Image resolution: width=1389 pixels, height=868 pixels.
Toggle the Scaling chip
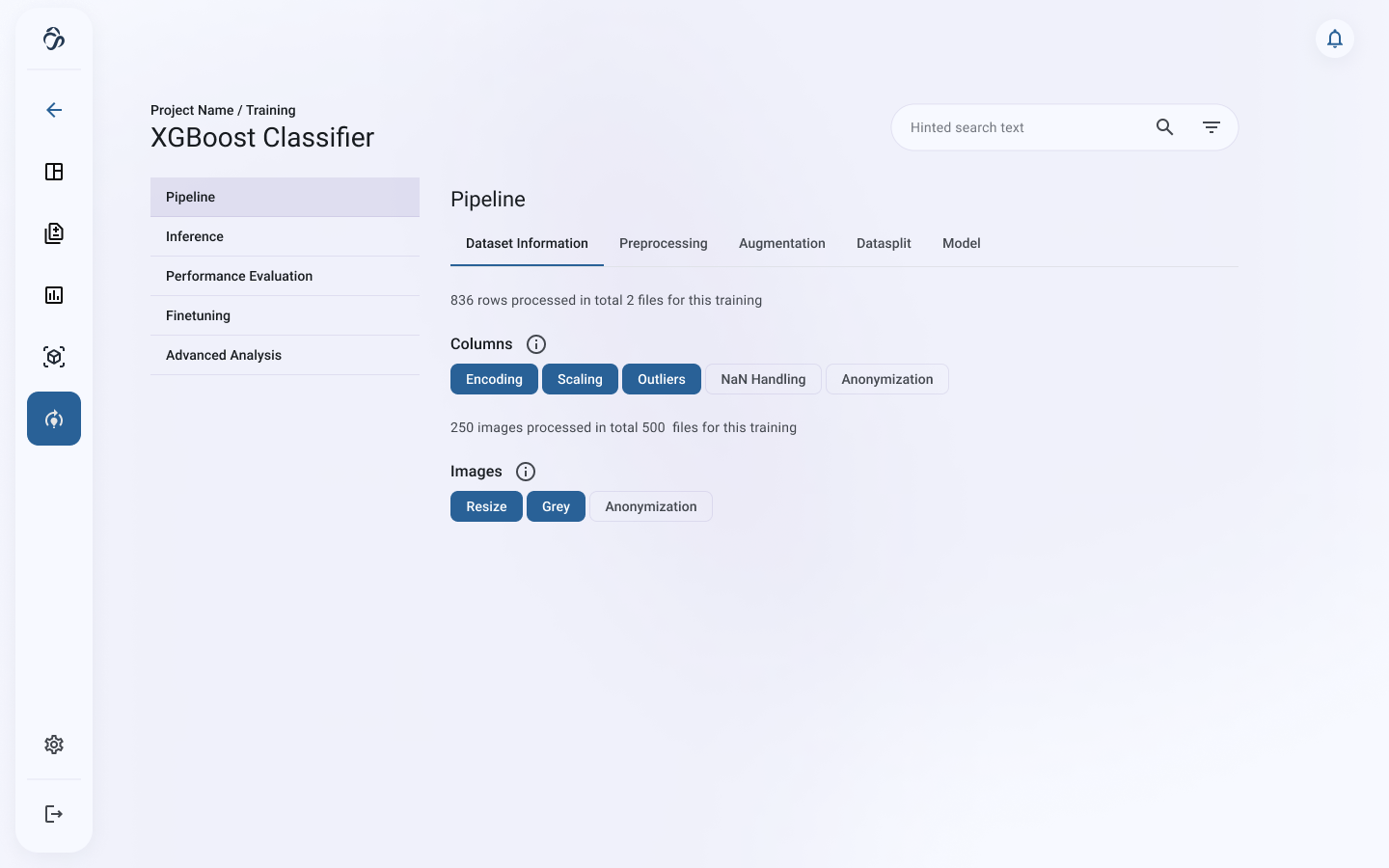(580, 379)
